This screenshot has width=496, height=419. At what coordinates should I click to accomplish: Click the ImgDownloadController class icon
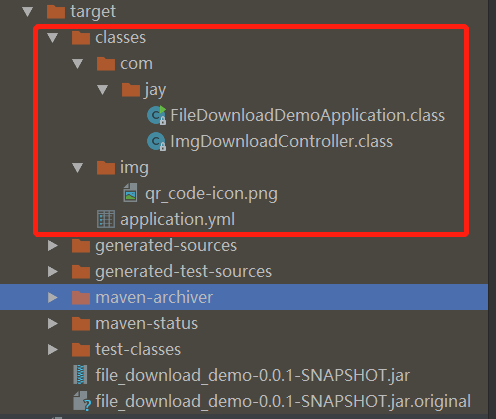click(156, 141)
